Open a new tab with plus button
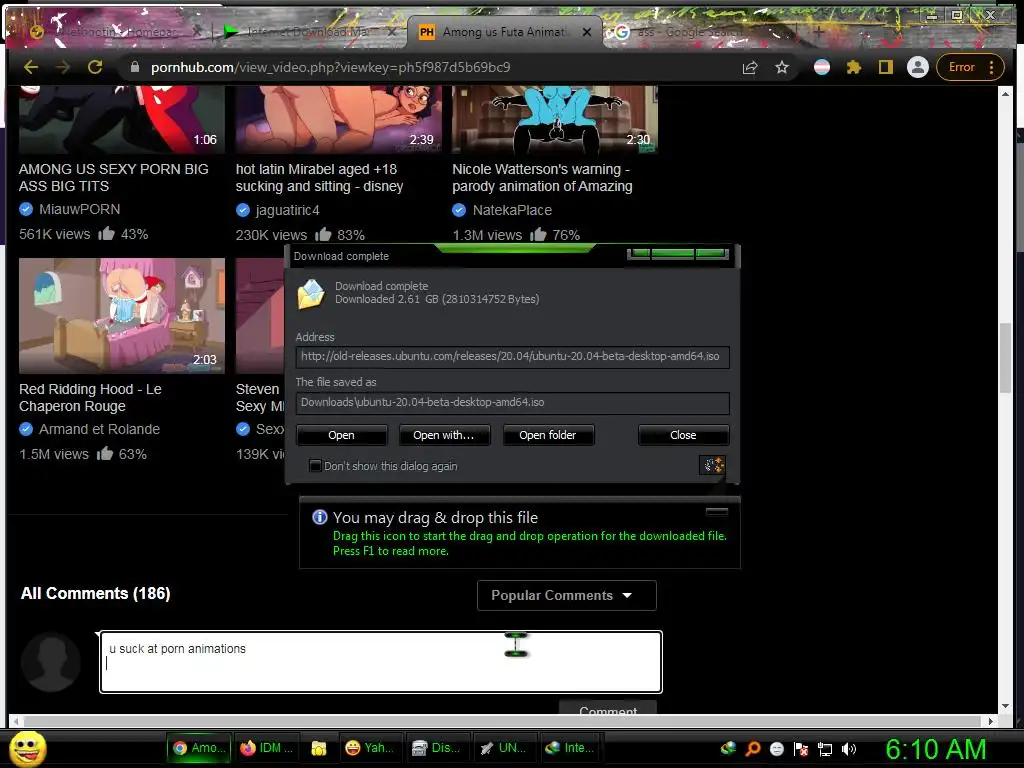This screenshot has height=768, width=1024. coord(818,31)
